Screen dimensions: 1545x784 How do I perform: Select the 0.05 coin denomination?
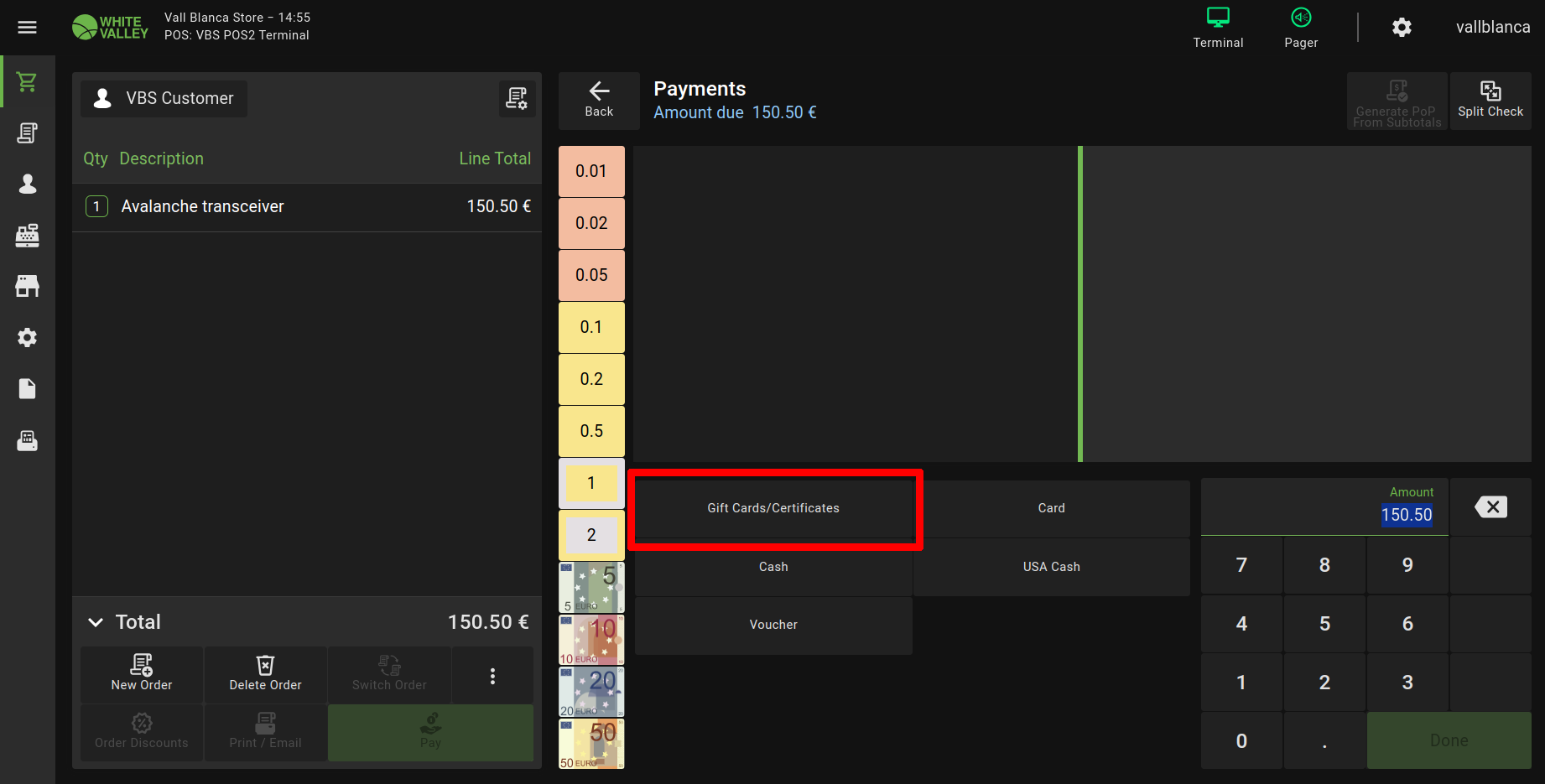591,275
